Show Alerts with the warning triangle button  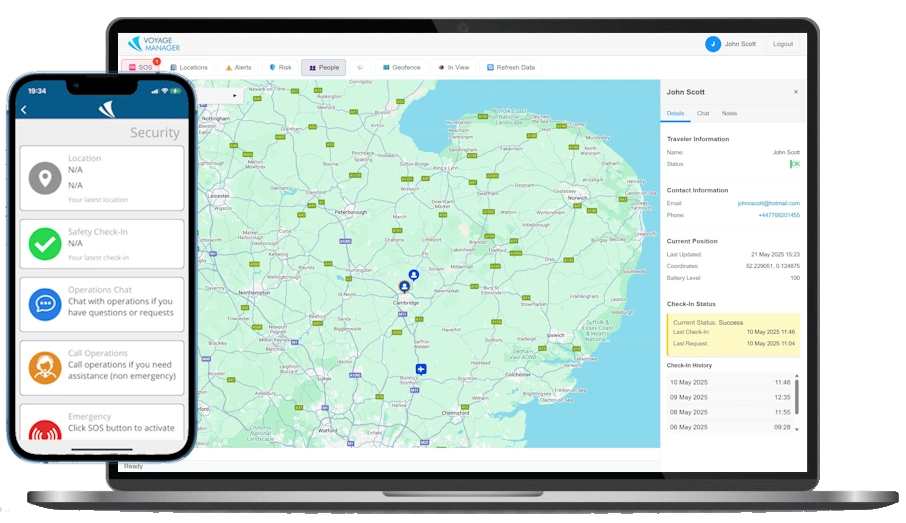(238, 68)
